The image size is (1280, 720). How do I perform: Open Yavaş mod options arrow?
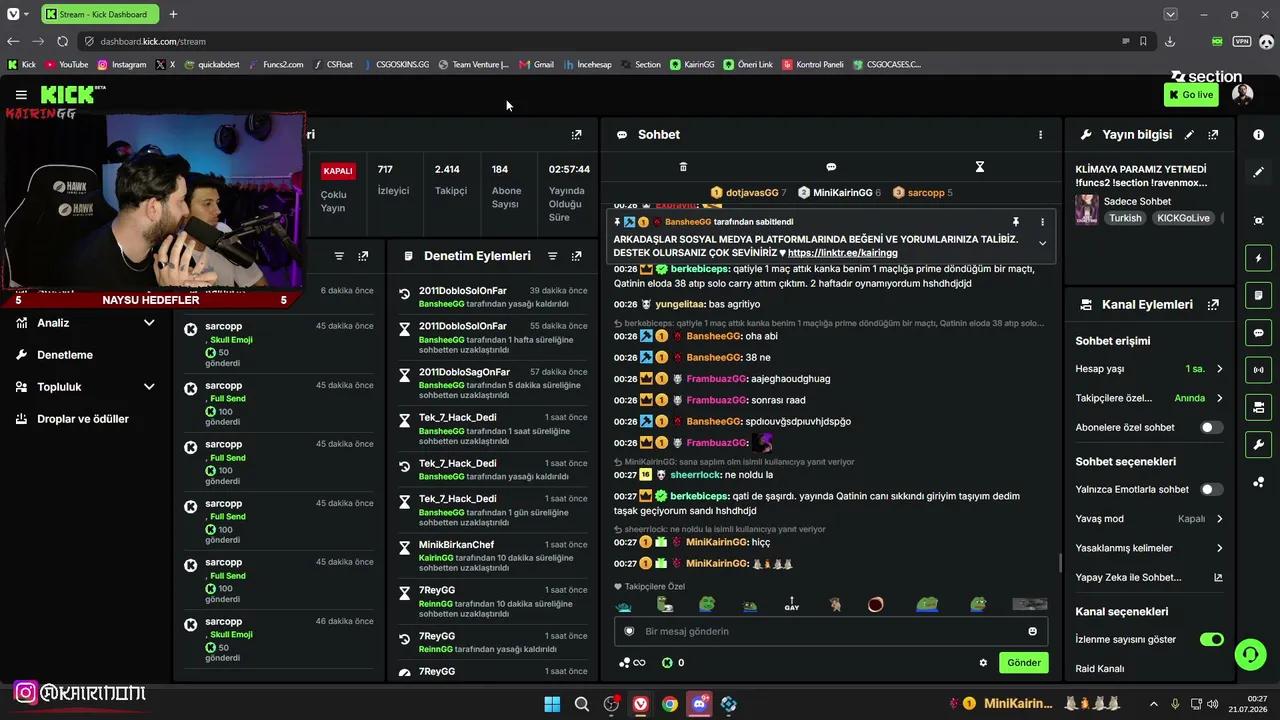pos(1219,519)
